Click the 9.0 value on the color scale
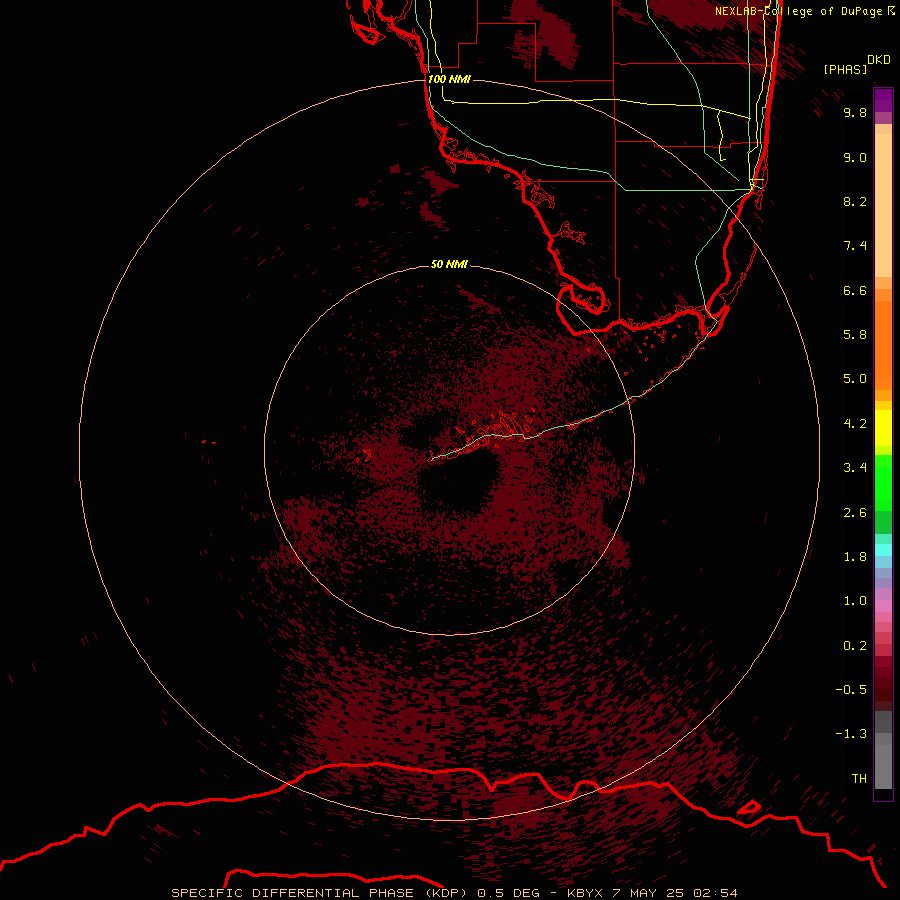This screenshot has width=900, height=900. [x=855, y=157]
